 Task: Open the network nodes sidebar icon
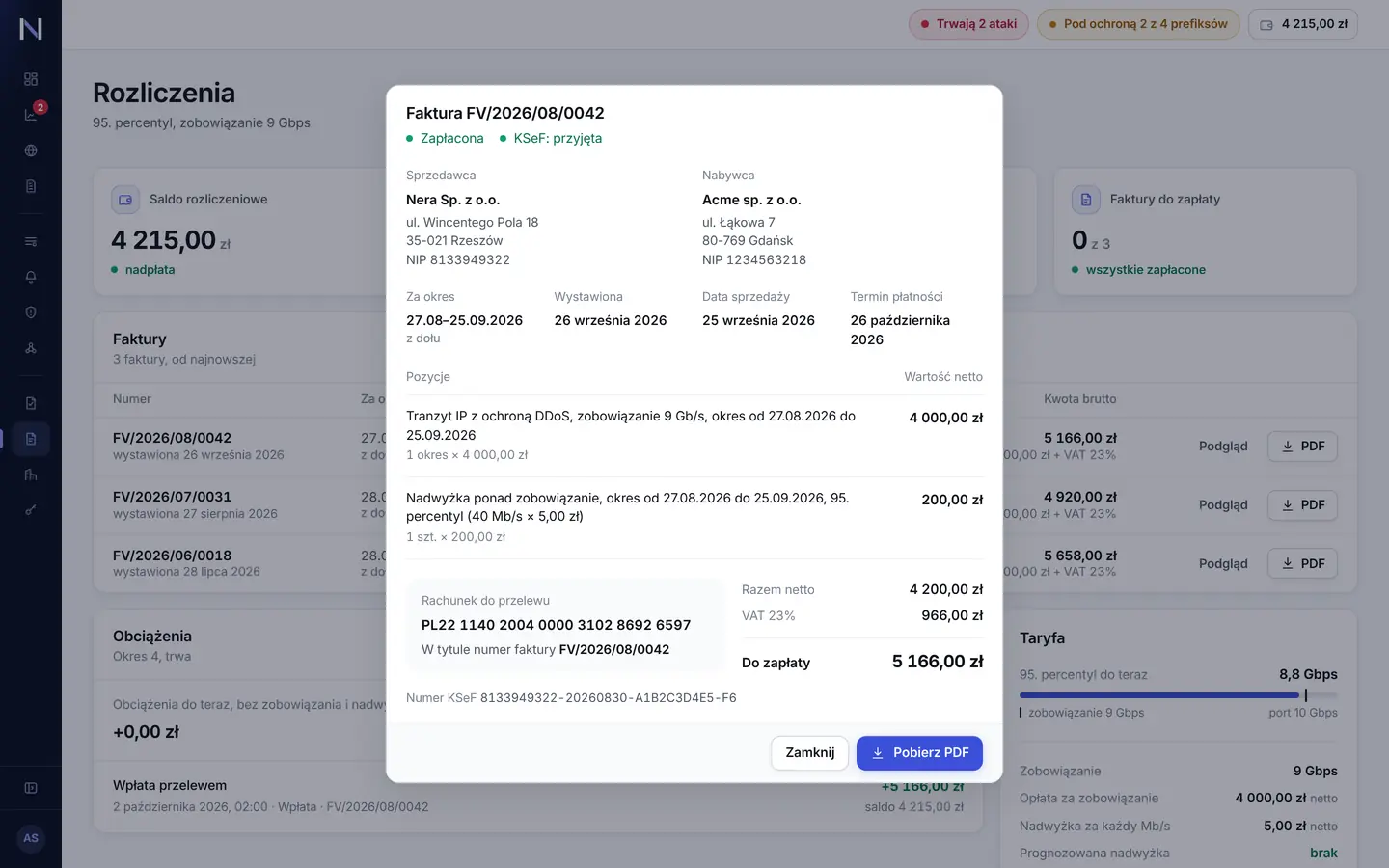tap(31, 348)
